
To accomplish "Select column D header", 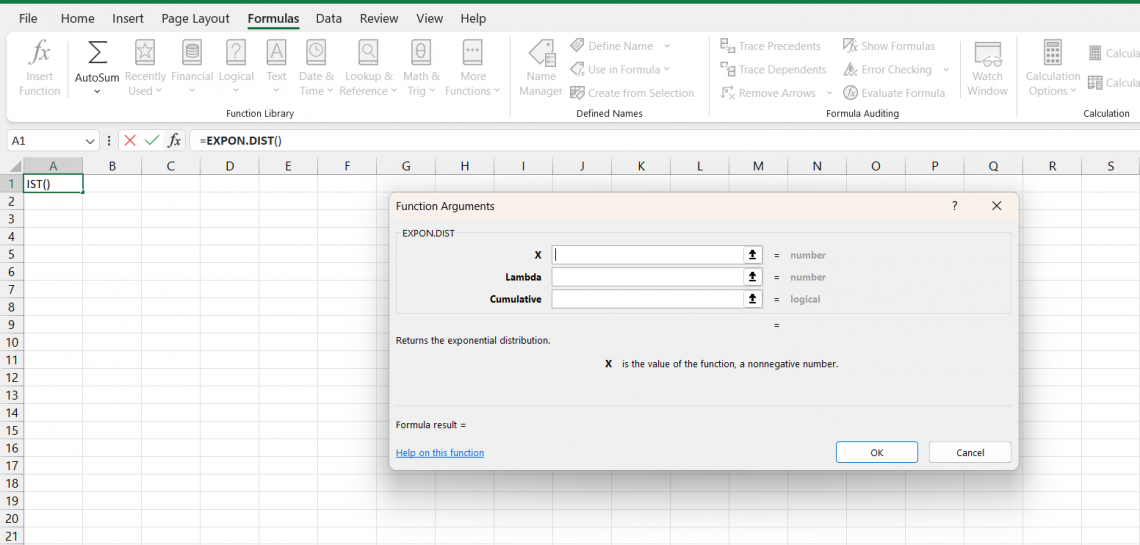I will tap(229, 166).
